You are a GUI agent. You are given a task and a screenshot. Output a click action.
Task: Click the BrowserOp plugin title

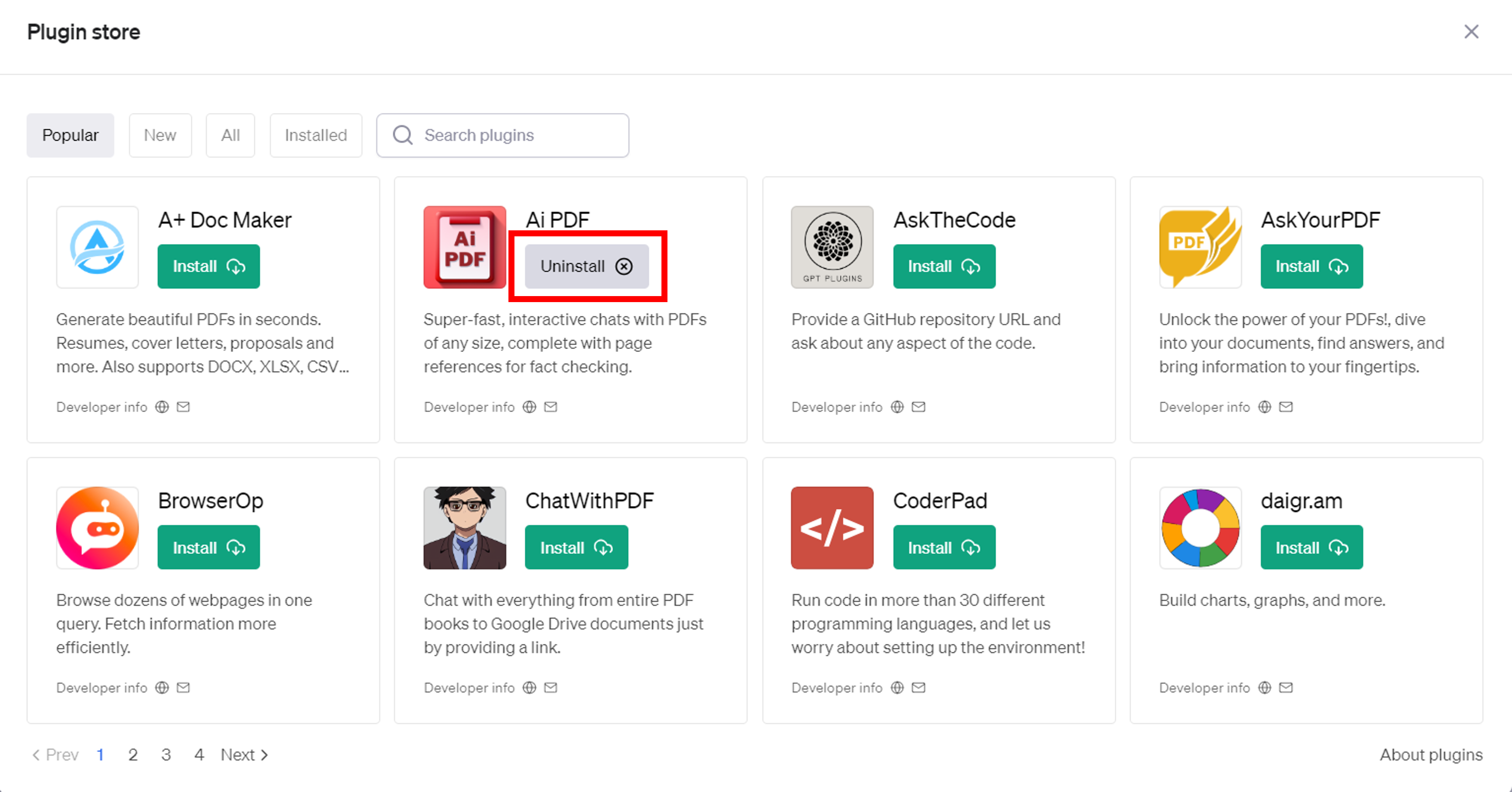(211, 501)
